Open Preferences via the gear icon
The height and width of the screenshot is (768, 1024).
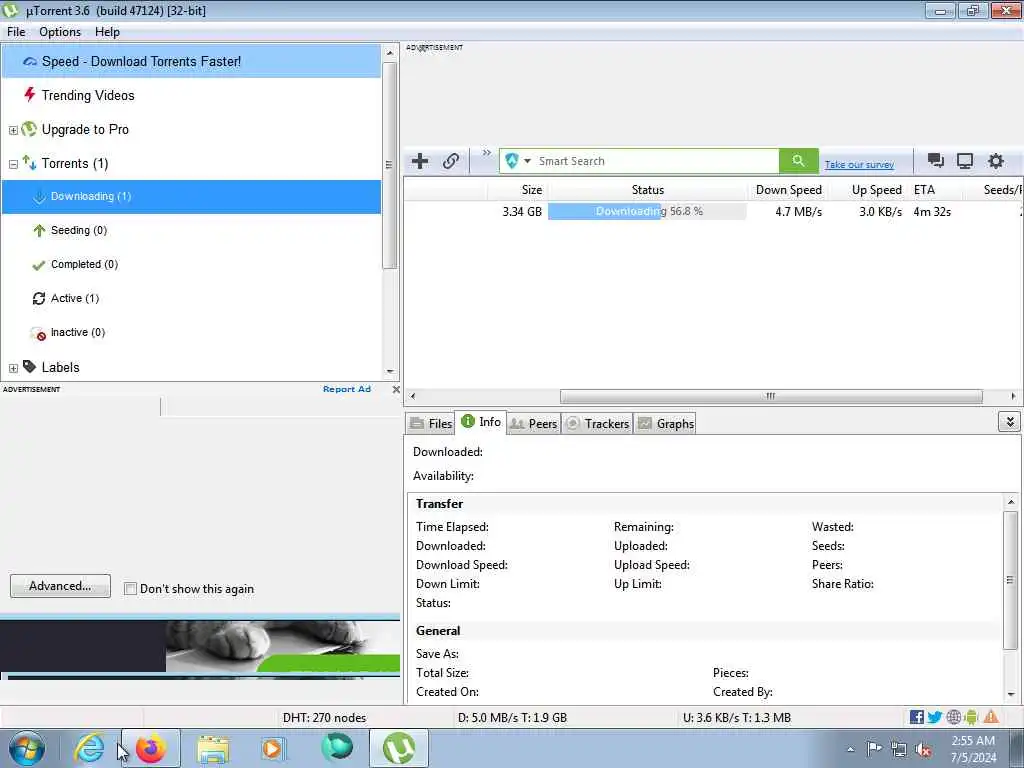click(995, 161)
